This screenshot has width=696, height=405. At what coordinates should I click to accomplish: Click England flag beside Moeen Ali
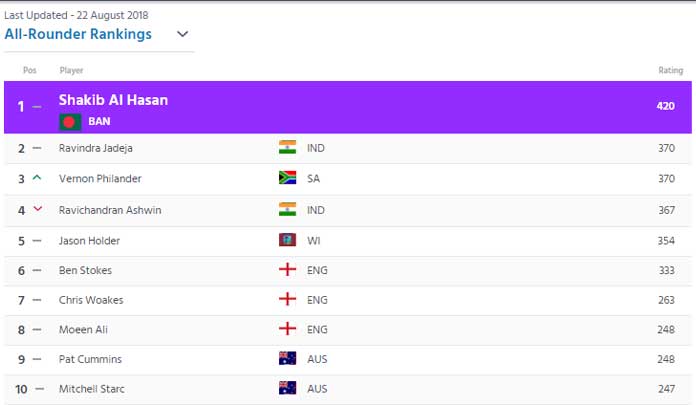(x=287, y=329)
